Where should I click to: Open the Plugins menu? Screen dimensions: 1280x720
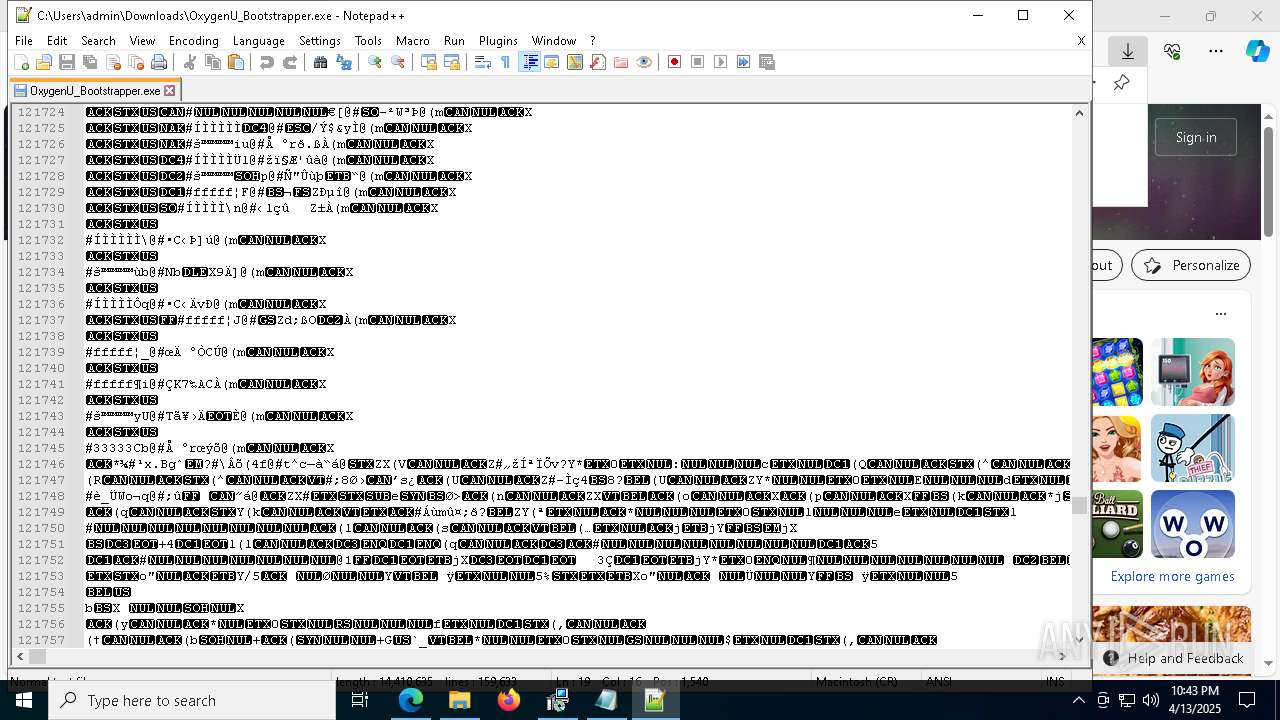[x=498, y=41]
